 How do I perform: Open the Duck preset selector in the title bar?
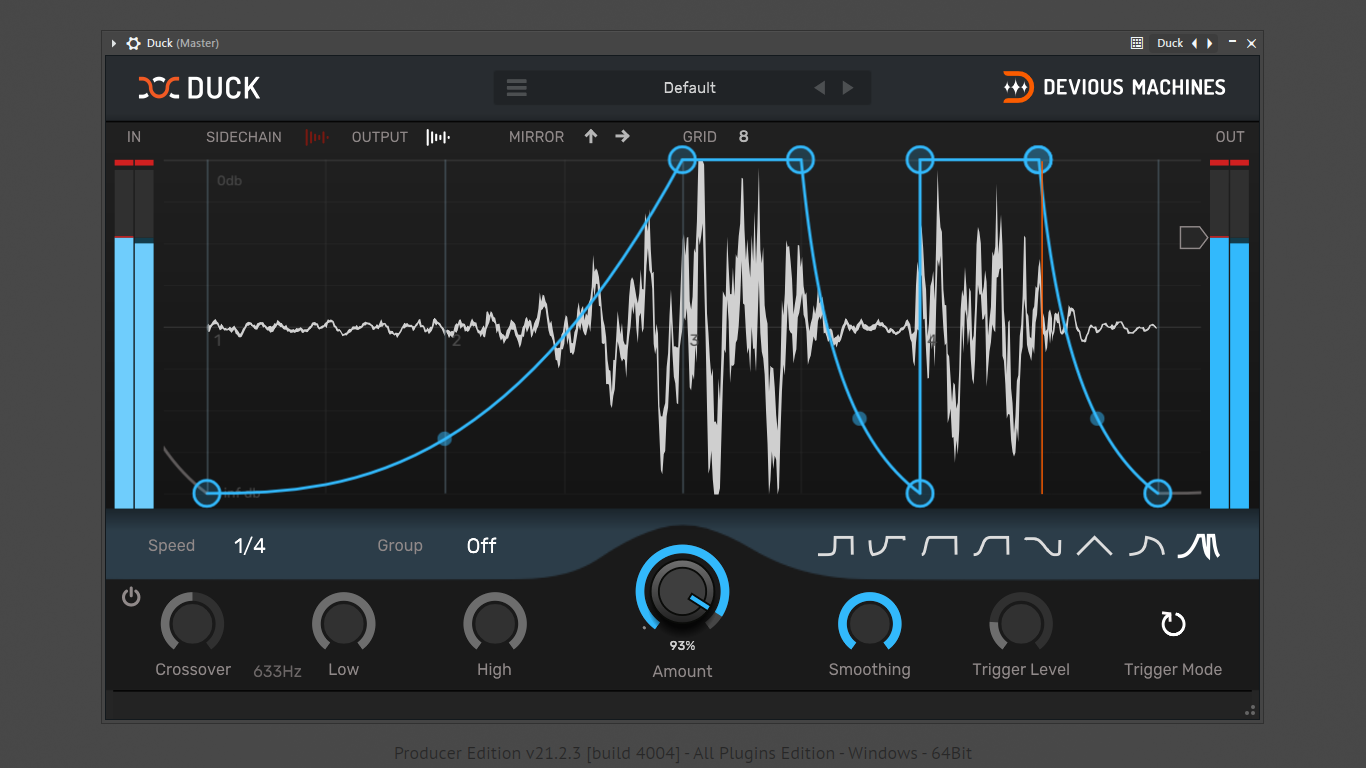pyautogui.click(x=1170, y=43)
